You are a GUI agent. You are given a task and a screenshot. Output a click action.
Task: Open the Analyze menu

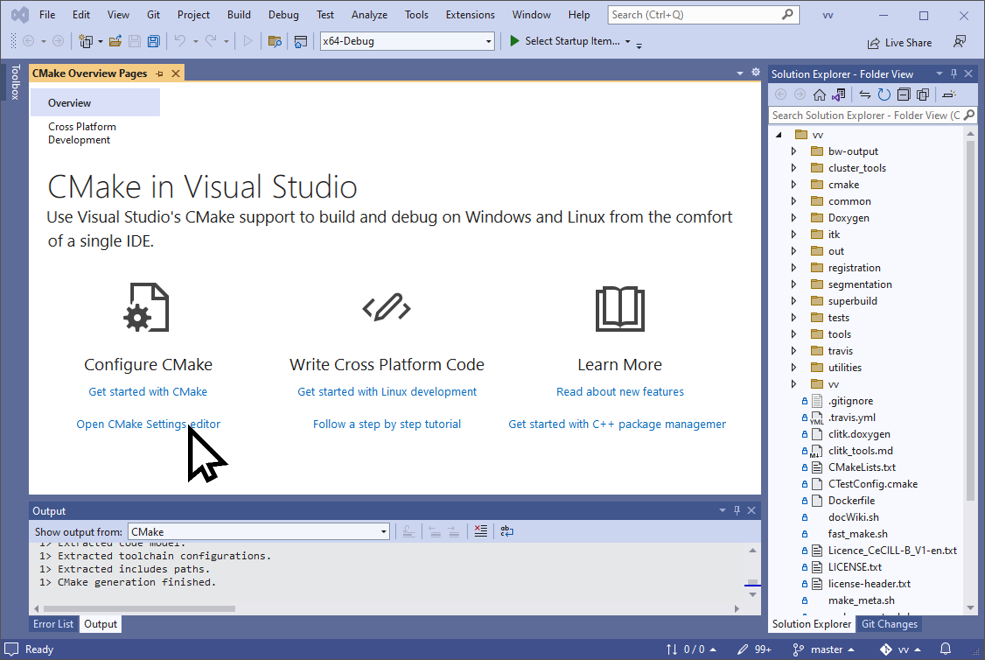[x=369, y=14]
